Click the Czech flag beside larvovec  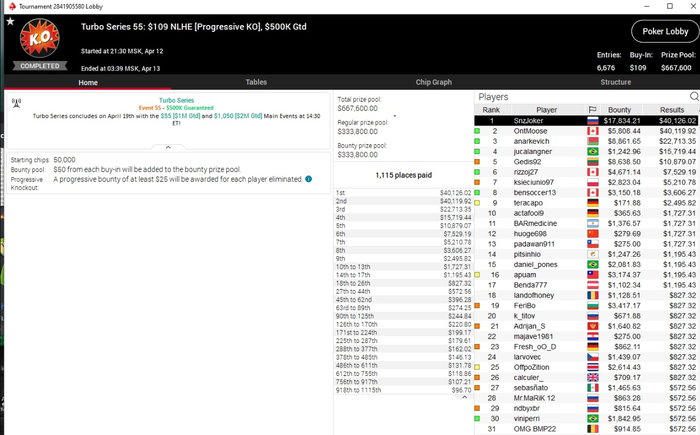(x=592, y=357)
